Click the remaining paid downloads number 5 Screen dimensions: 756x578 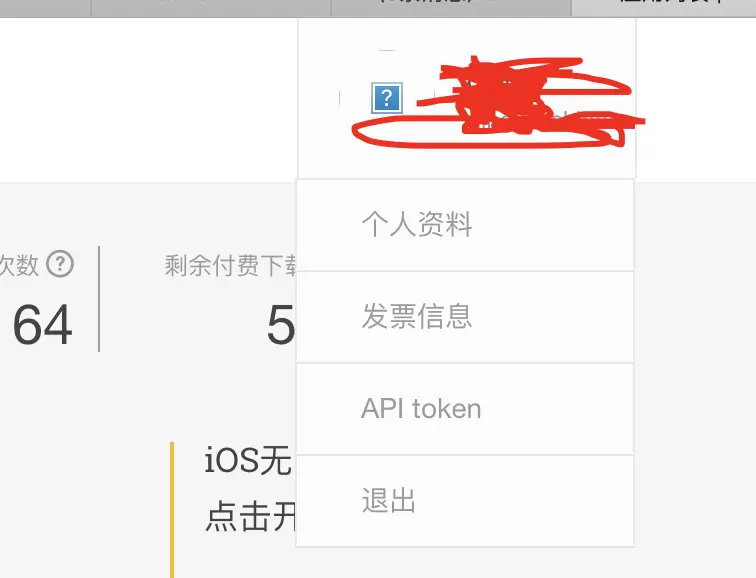coord(281,325)
